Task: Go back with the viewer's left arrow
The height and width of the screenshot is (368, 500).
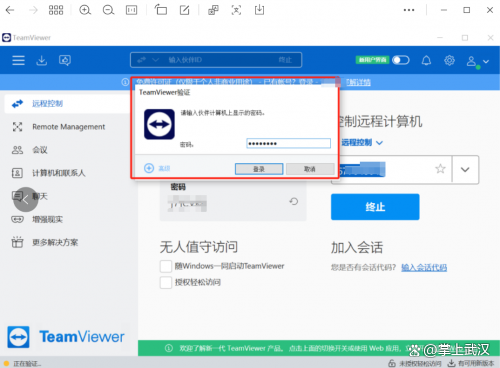Action: coord(10,10)
